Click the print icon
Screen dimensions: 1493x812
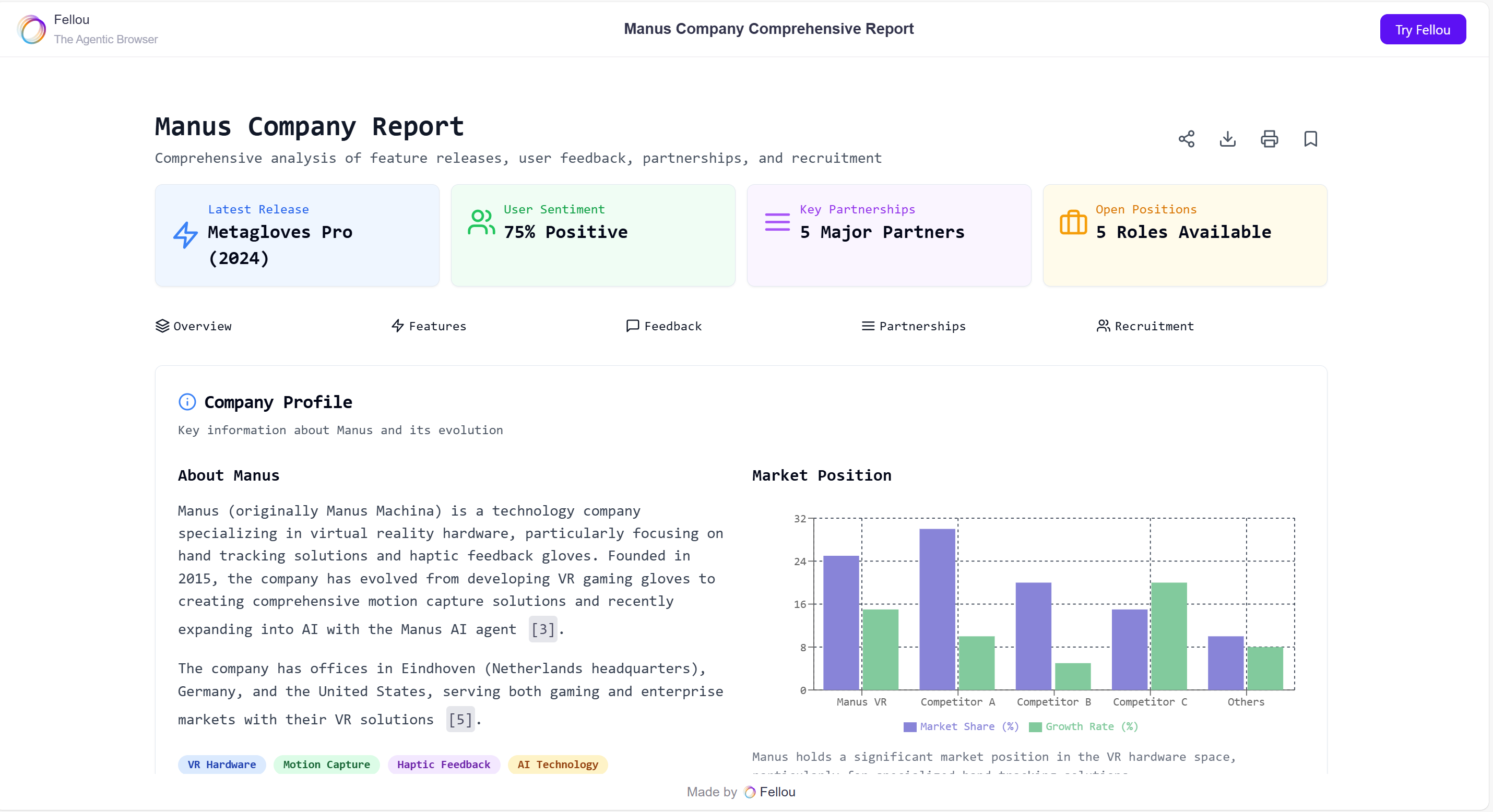(x=1269, y=139)
